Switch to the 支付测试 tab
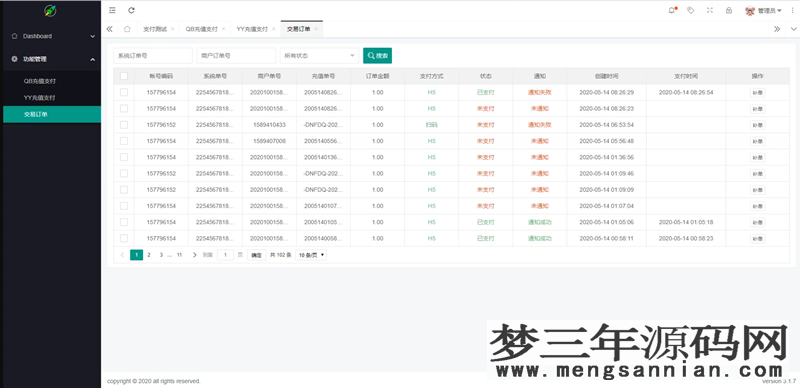800x388 pixels. [155, 29]
